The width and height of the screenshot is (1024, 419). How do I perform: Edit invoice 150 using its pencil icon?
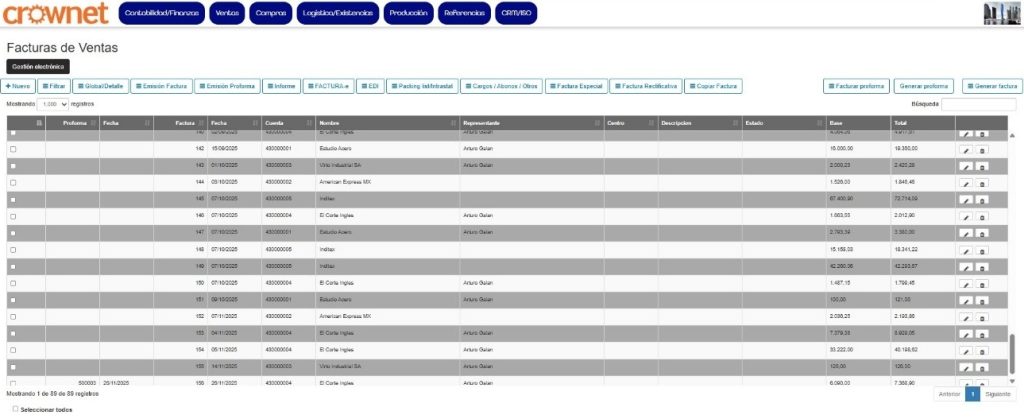pos(965,284)
